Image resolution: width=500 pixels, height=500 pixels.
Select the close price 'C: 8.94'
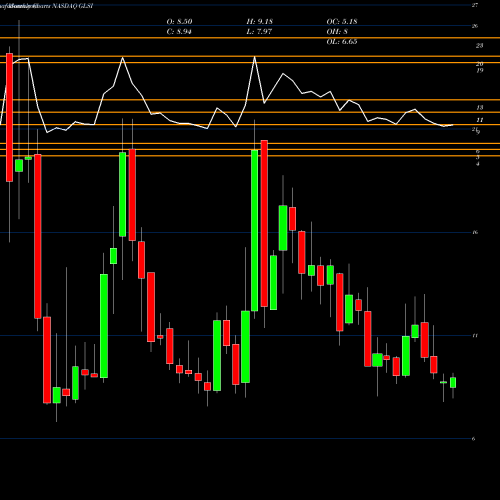tap(179, 32)
